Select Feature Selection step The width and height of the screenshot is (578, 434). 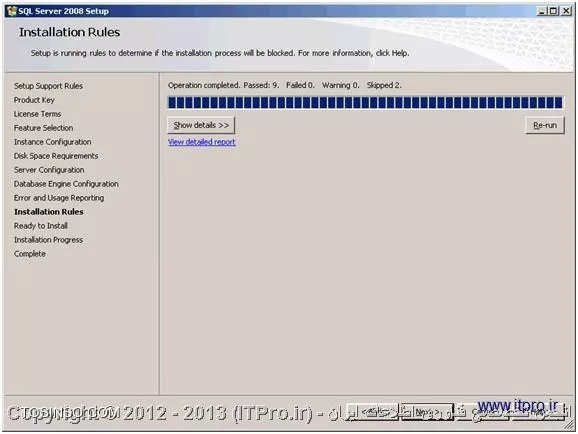click(43, 128)
